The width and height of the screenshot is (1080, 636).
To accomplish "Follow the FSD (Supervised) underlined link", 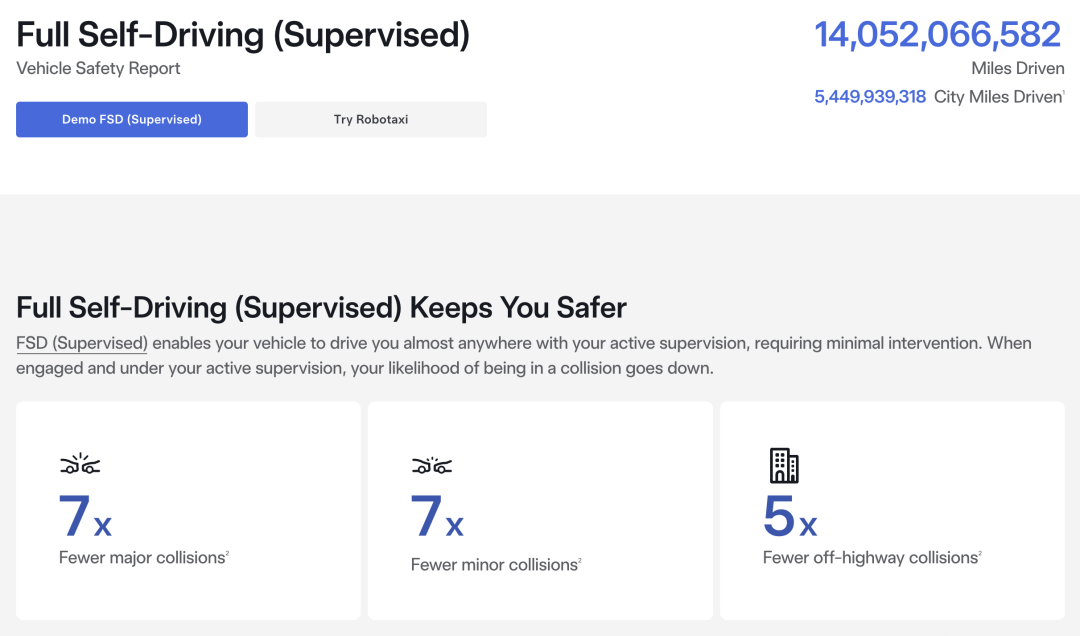I will [x=82, y=343].
